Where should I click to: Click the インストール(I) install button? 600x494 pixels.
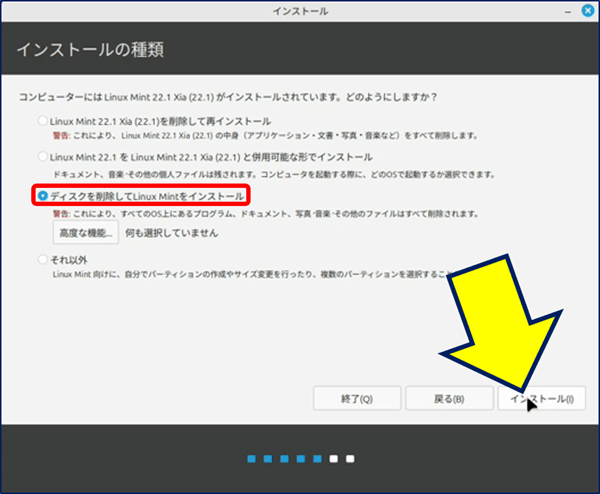pyautogui.click(x=542, y=399)
